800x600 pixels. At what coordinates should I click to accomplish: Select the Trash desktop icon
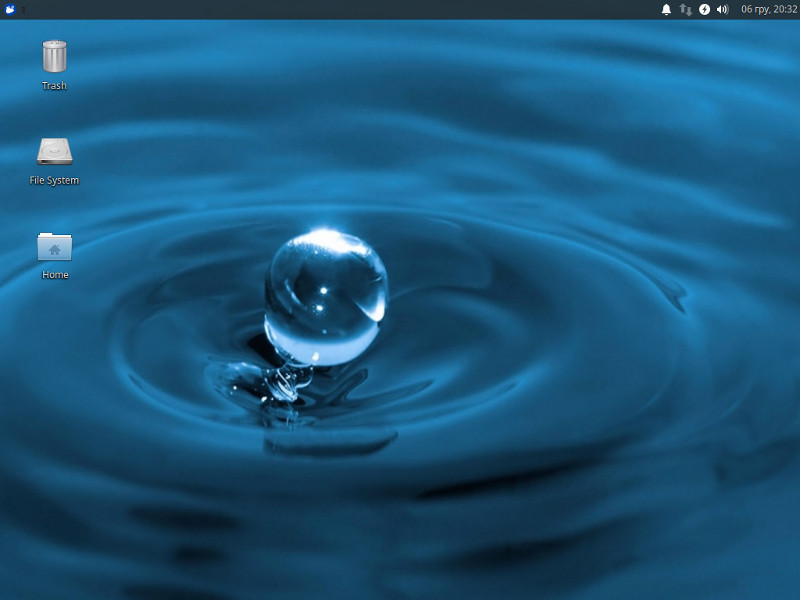click(54, 56)
